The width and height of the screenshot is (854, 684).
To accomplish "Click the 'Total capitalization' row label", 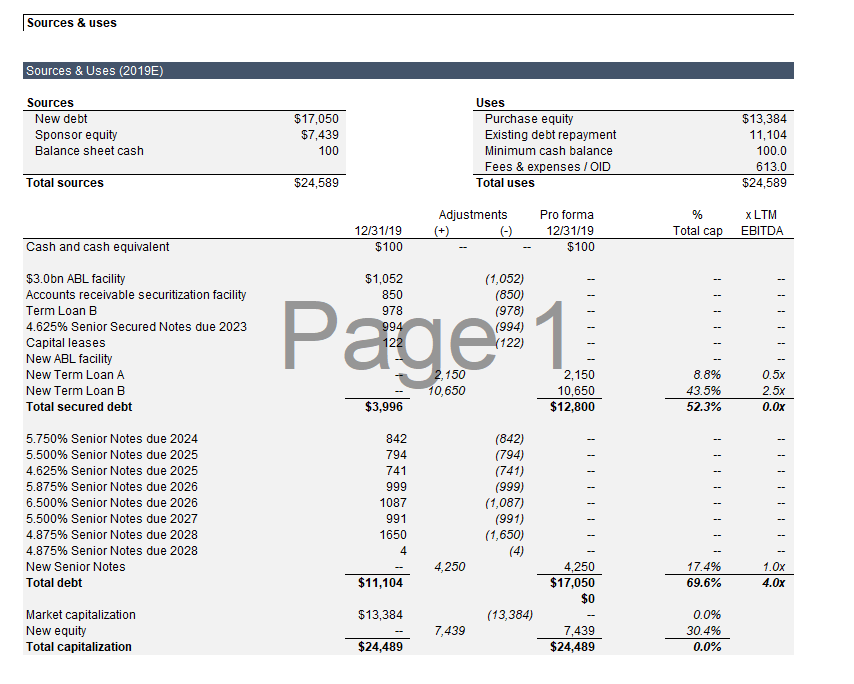I will [78, 647].
